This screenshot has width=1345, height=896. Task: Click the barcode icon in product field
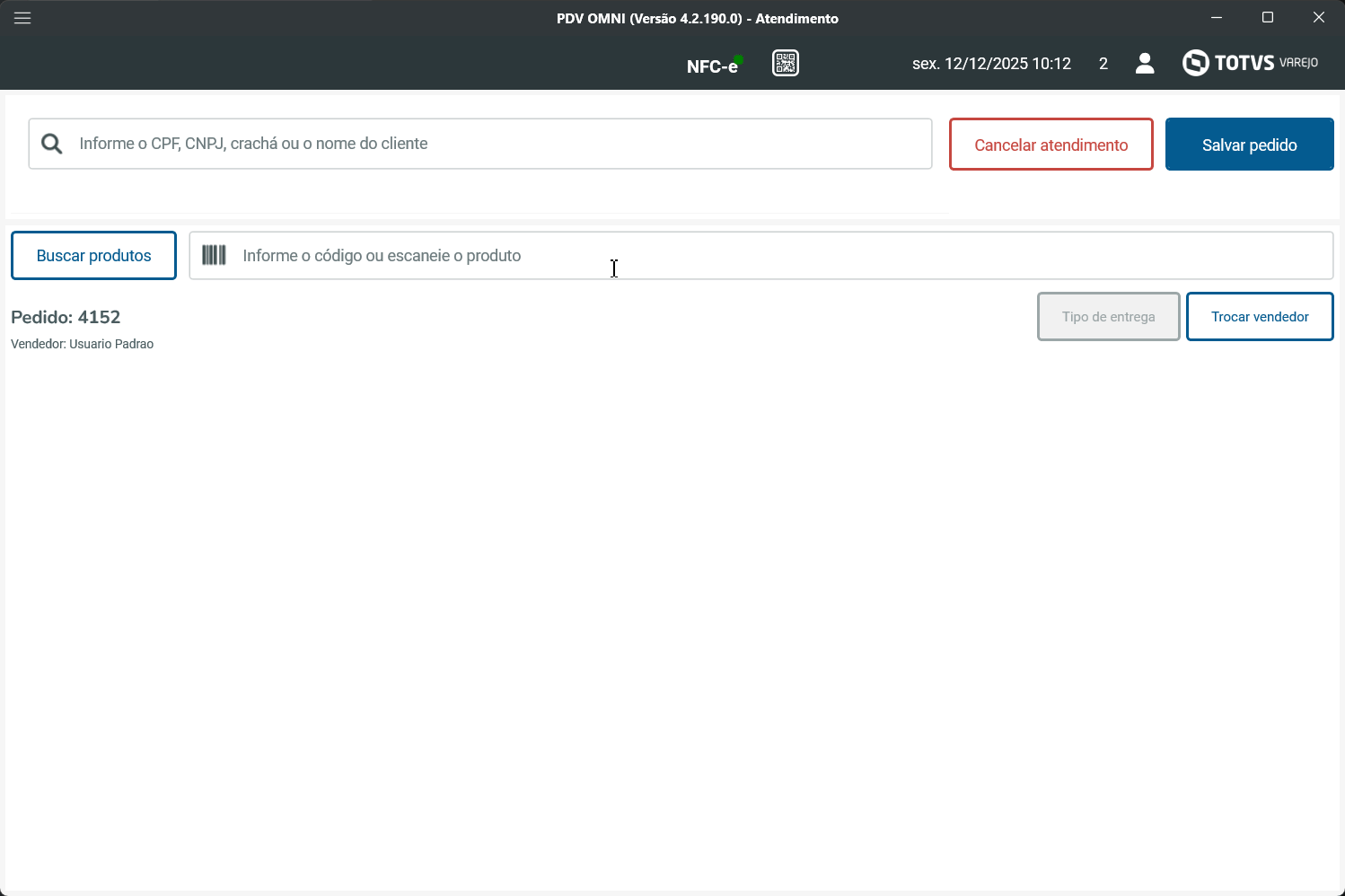pos(214,255)
